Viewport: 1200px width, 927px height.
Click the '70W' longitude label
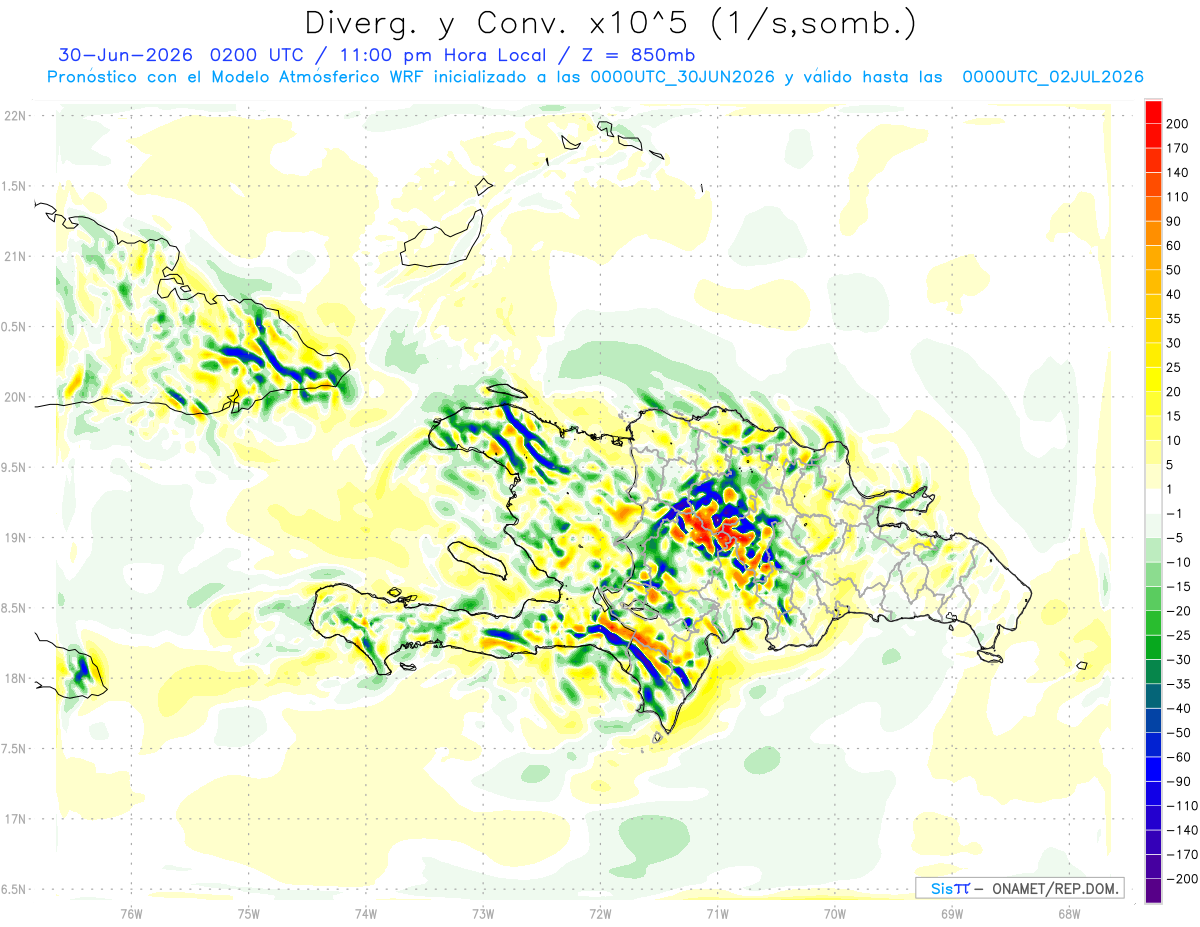pyautogui.click(x=835, y=913)
